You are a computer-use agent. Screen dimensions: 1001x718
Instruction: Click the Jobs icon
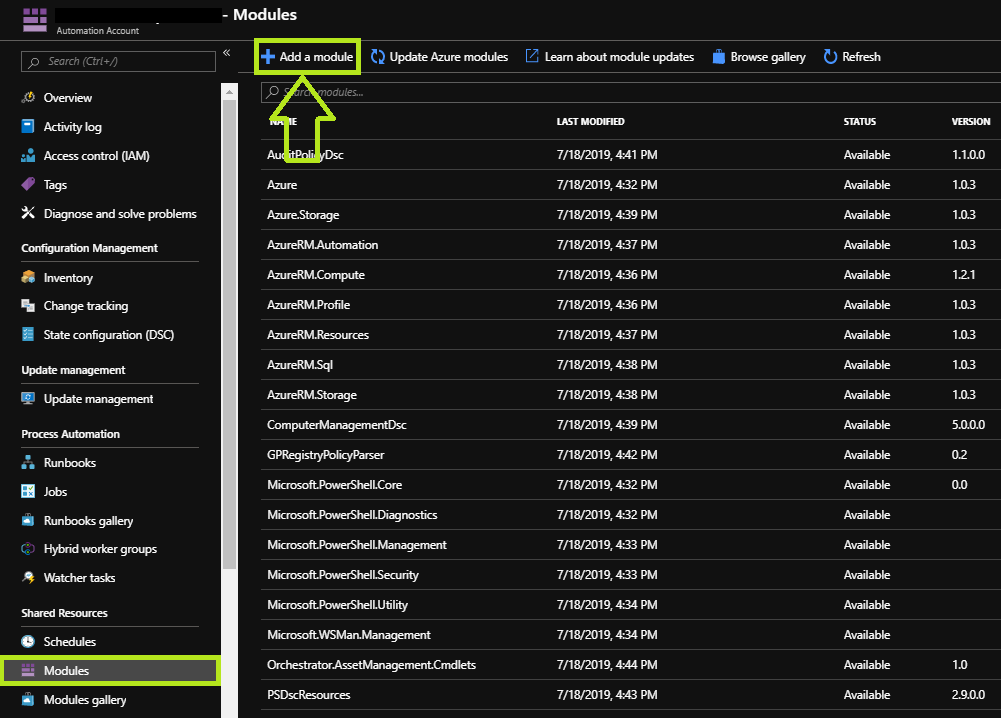point(28,491)
